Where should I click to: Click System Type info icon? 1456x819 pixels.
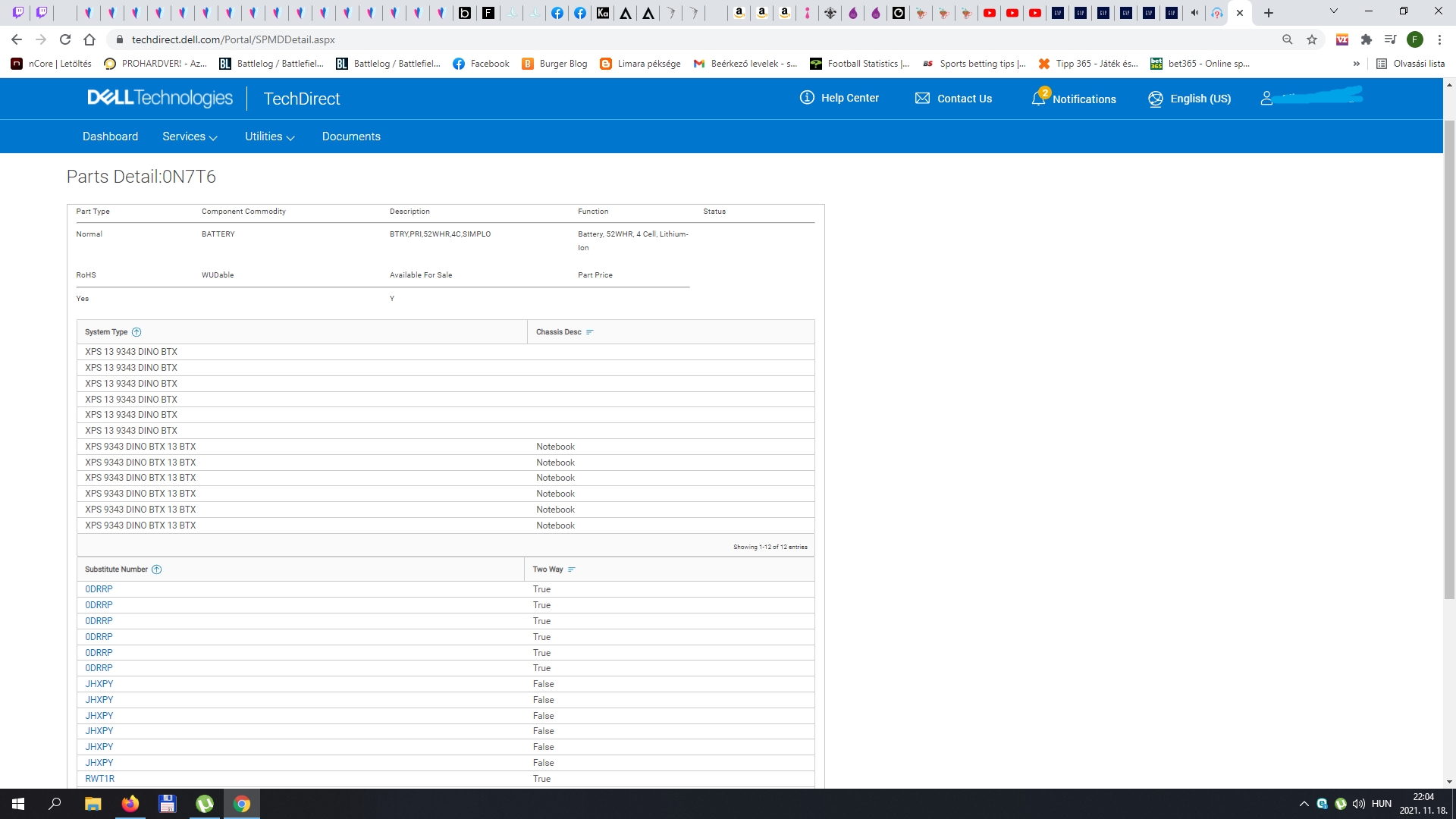pos(136,332)
